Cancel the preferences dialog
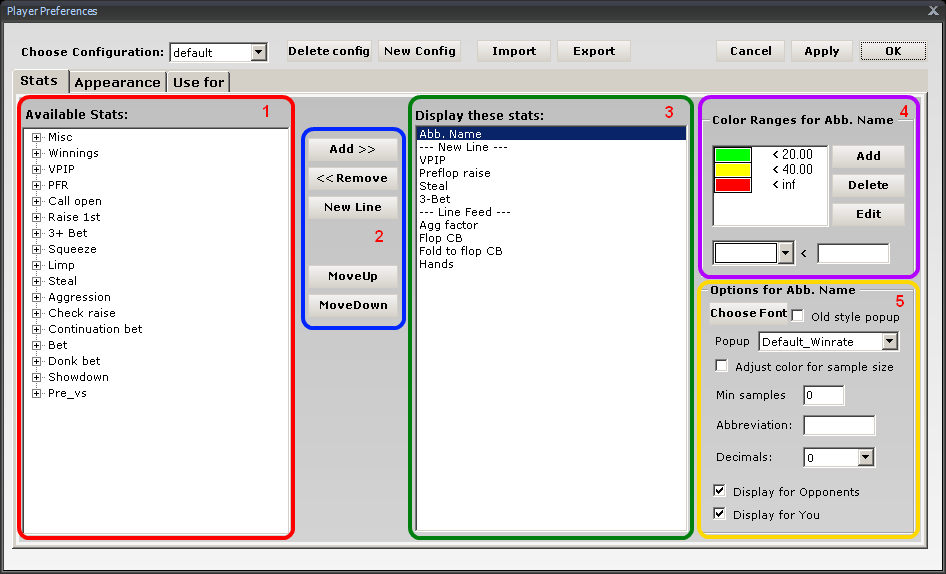 click(751, 51)
